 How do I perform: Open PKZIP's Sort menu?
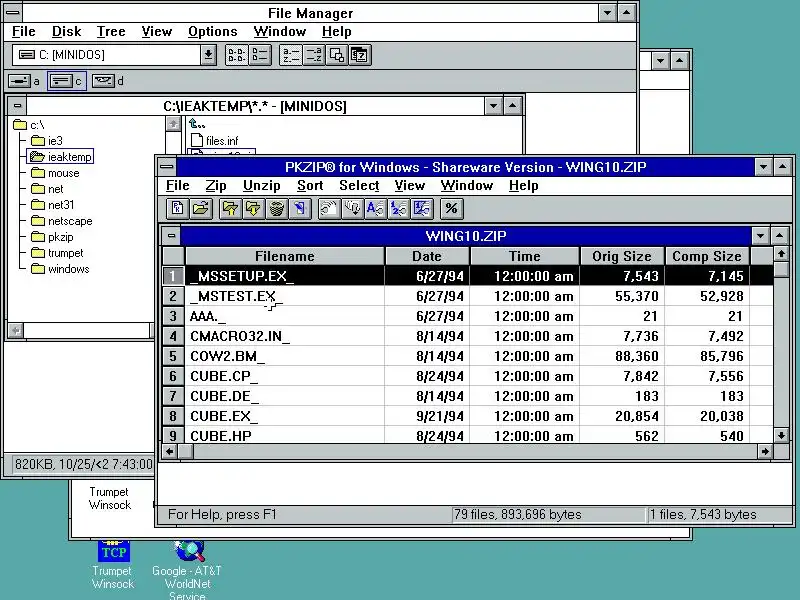pyautogui.click(x=310, y=186)
